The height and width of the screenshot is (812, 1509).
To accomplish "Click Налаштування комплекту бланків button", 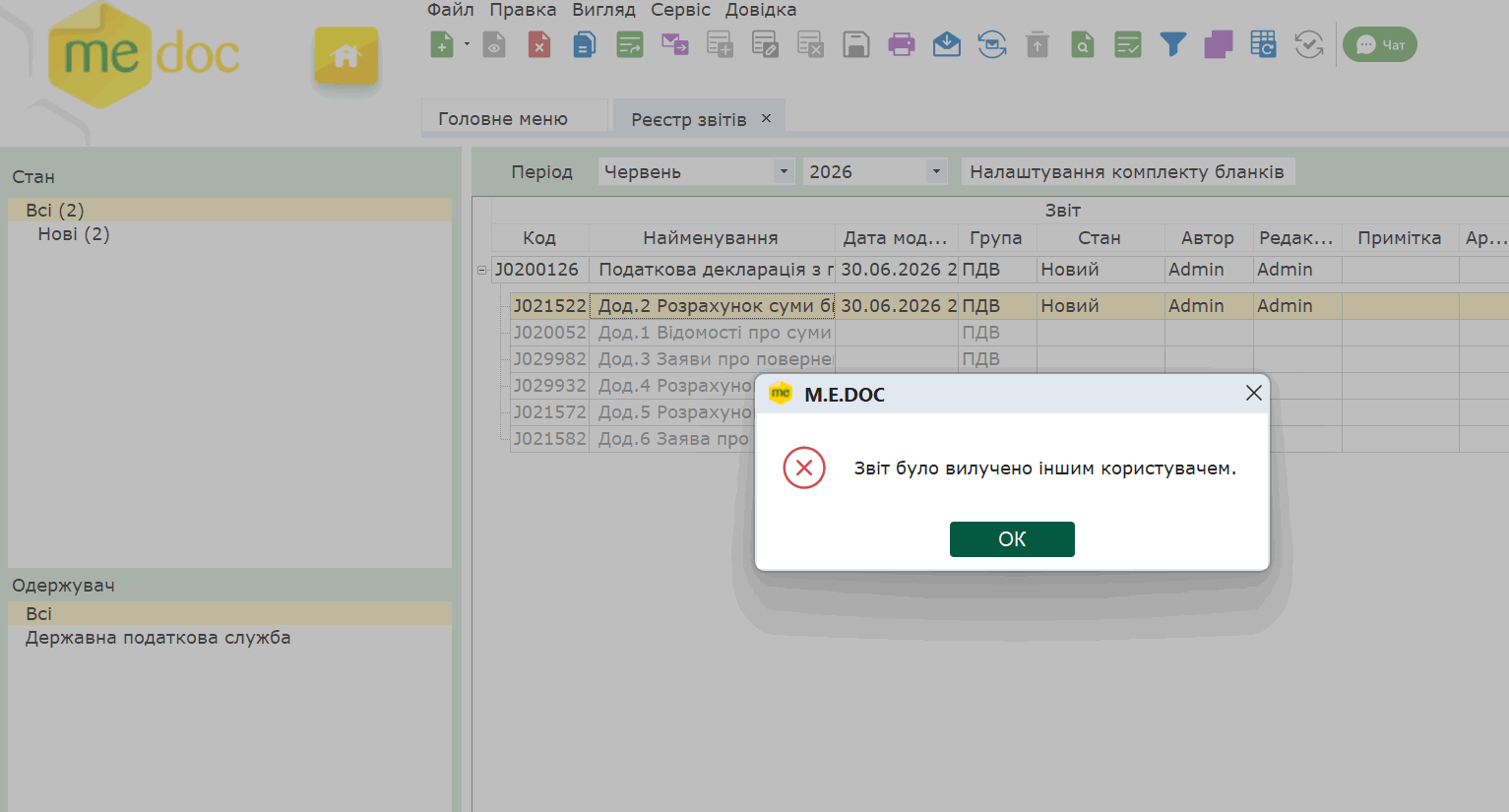I will click(1127, 171).
